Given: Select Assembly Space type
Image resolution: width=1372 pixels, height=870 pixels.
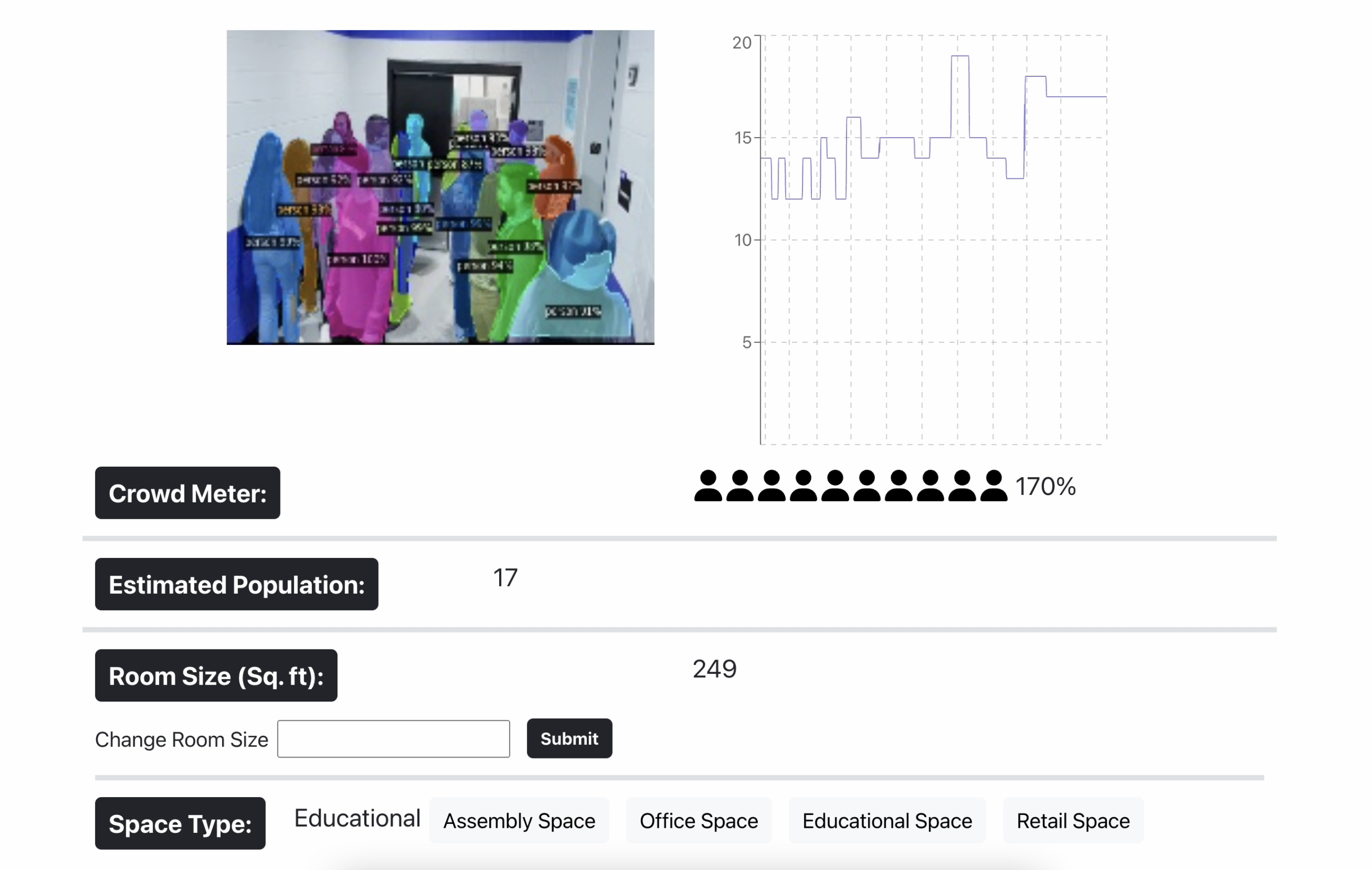Looking at the screenshot, I should click(518, 820).
